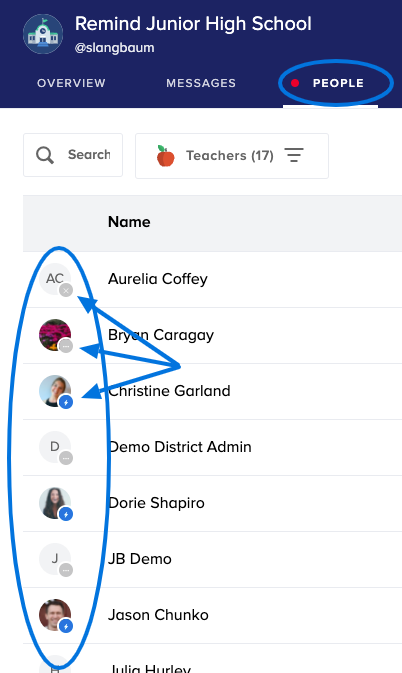Screen dimensions: 402x673
Task: Click Christine Garland's blue lightning badge
Action: [x=66, y=402]
